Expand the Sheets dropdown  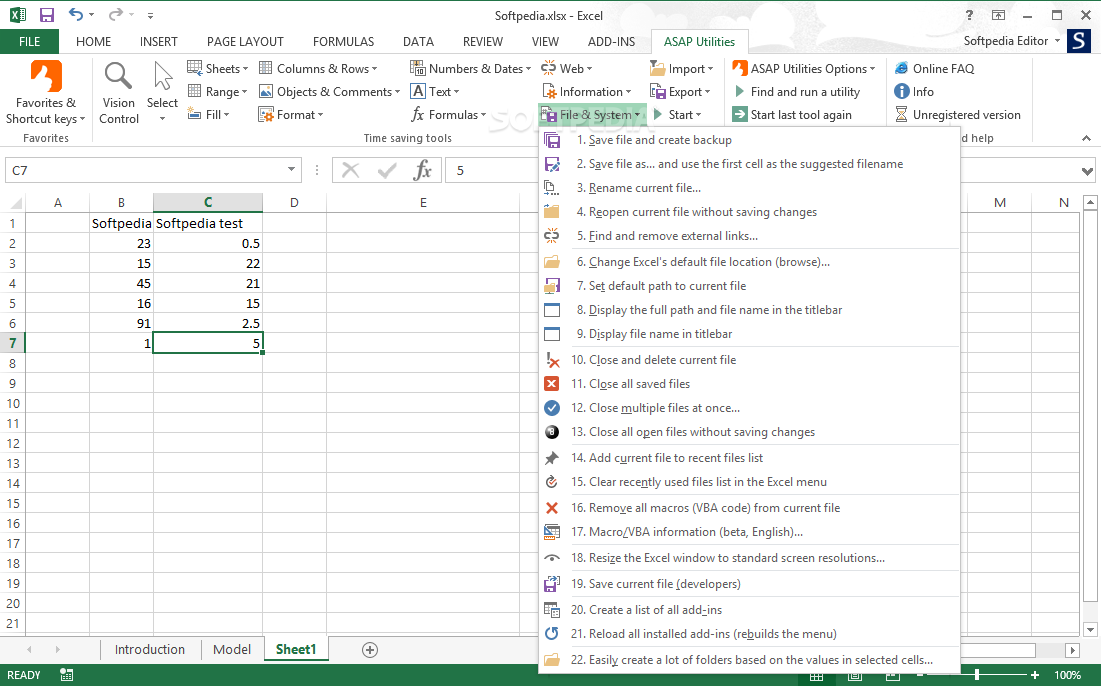tap(218, 68)
